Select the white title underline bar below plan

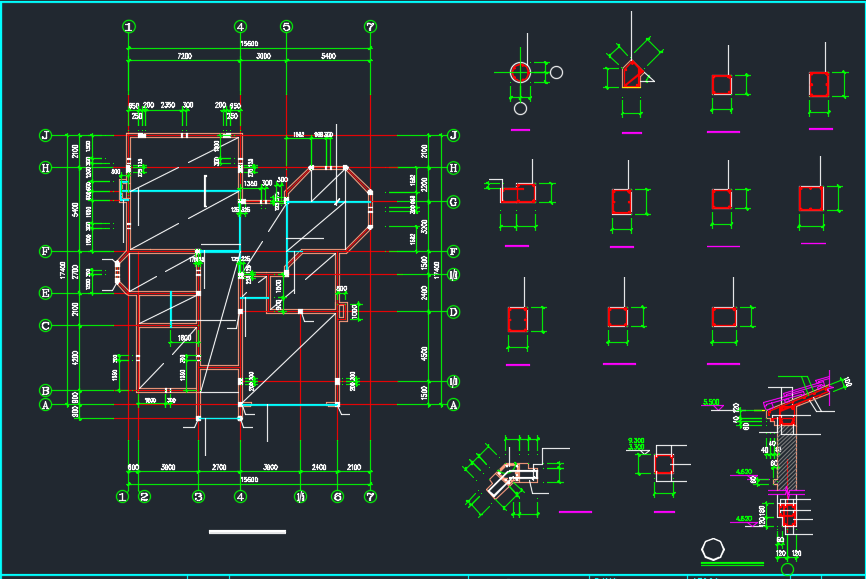(x=247, y=532)
